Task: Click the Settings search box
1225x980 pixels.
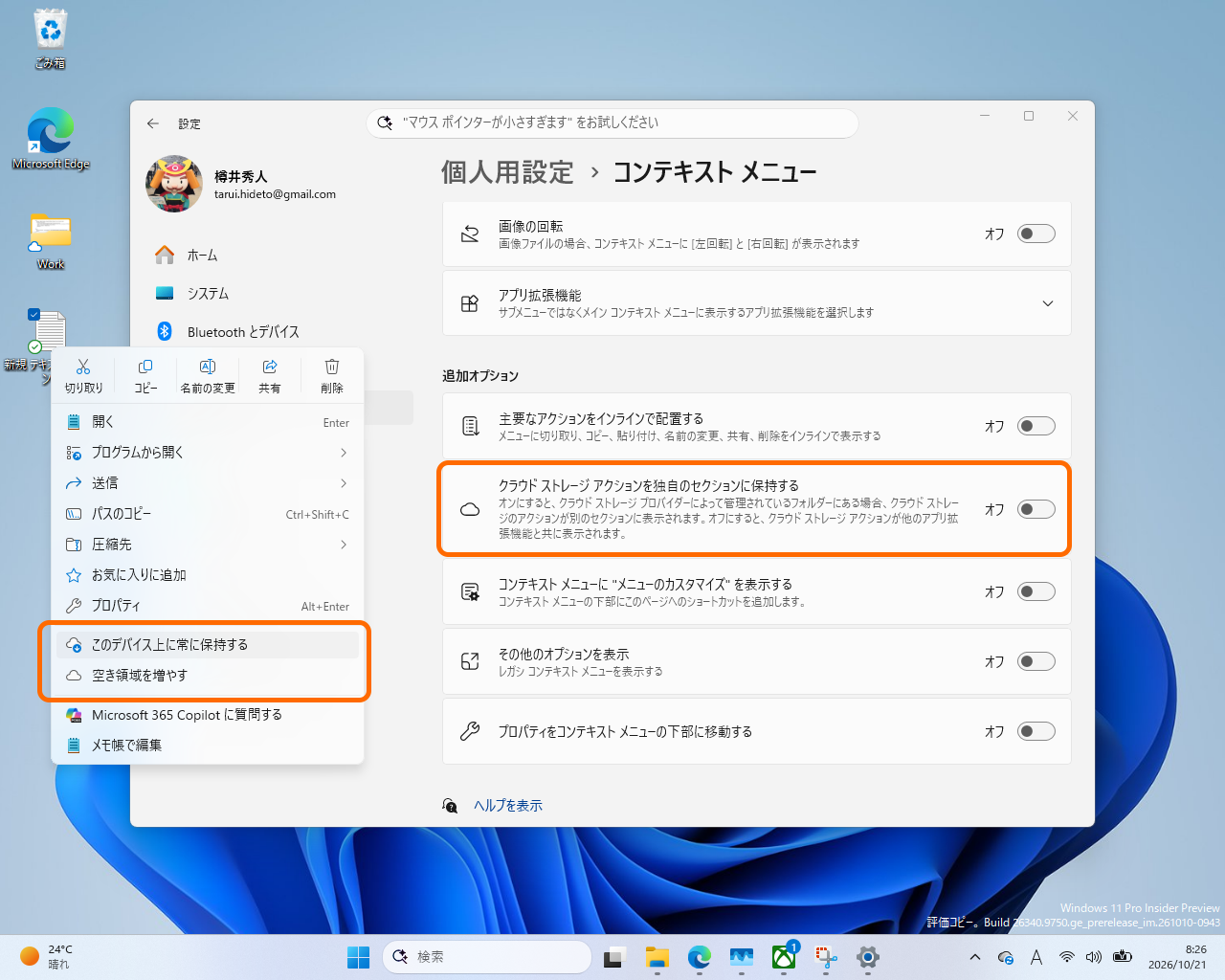Action: click(x=612, y=122)
